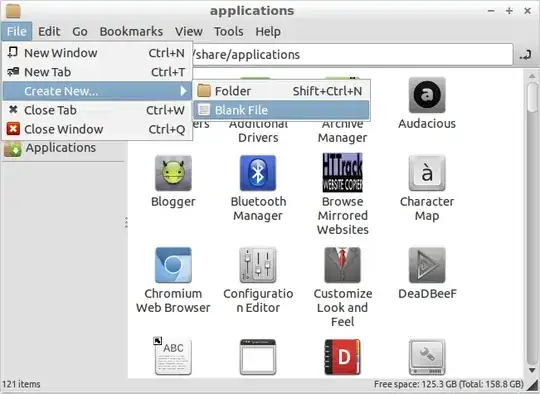
Task: Open the Audacious application icon
Action: 427,95
